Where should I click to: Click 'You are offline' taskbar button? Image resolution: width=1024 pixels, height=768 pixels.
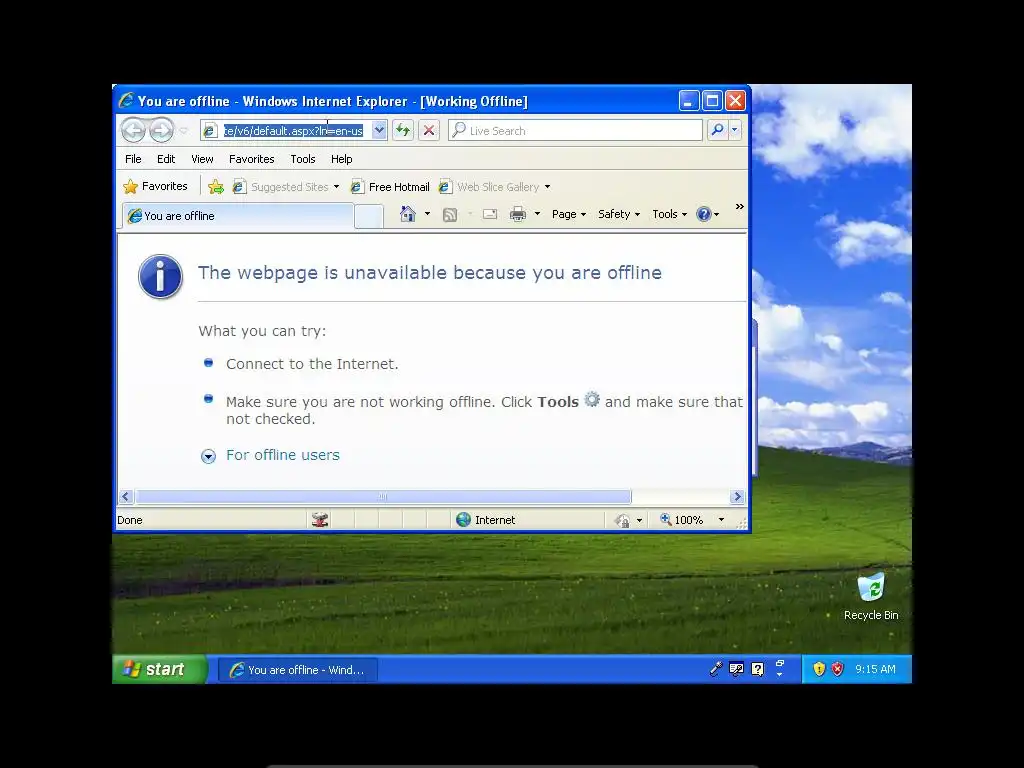tap(298, 669)
